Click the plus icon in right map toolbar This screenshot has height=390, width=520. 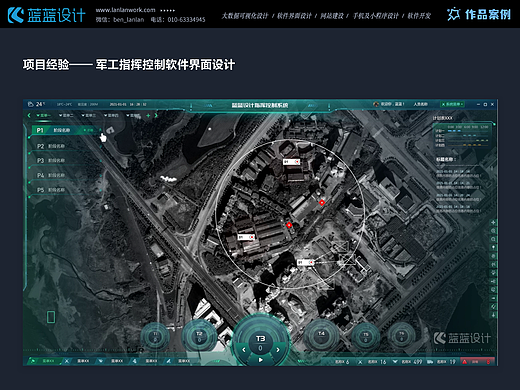[x=493, y=222]
